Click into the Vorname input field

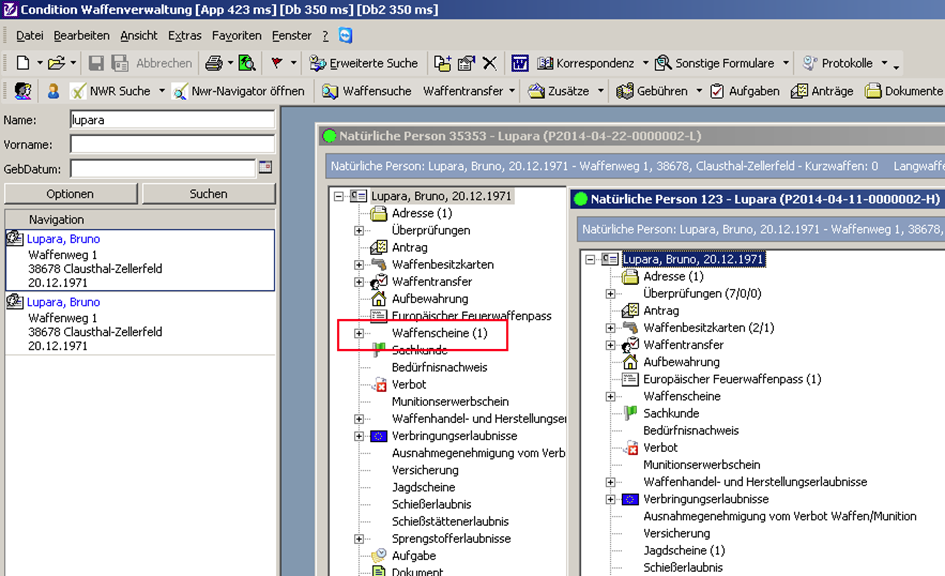(x=171, y=144)
